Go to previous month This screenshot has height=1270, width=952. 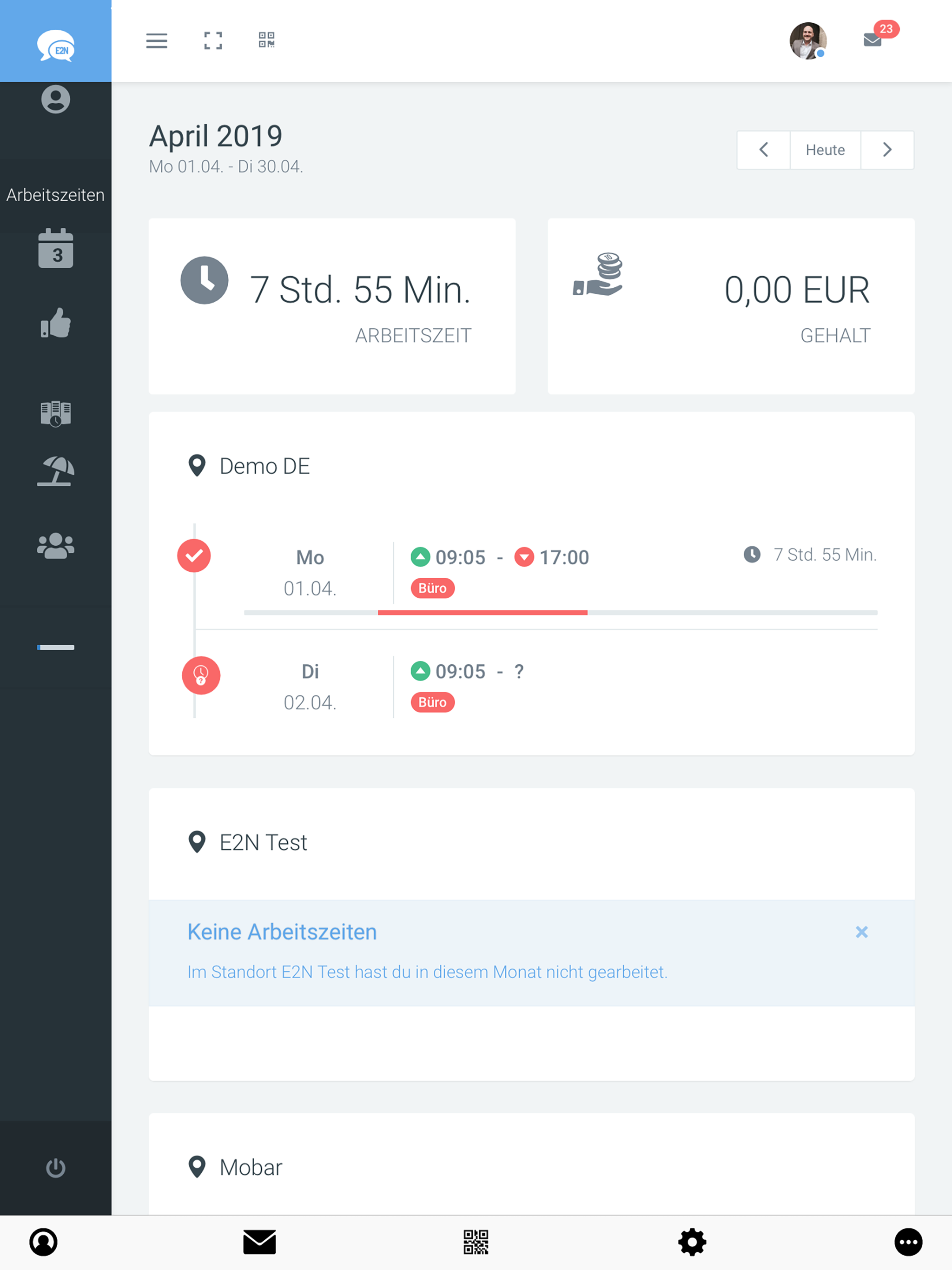click(x=764, y=150)
